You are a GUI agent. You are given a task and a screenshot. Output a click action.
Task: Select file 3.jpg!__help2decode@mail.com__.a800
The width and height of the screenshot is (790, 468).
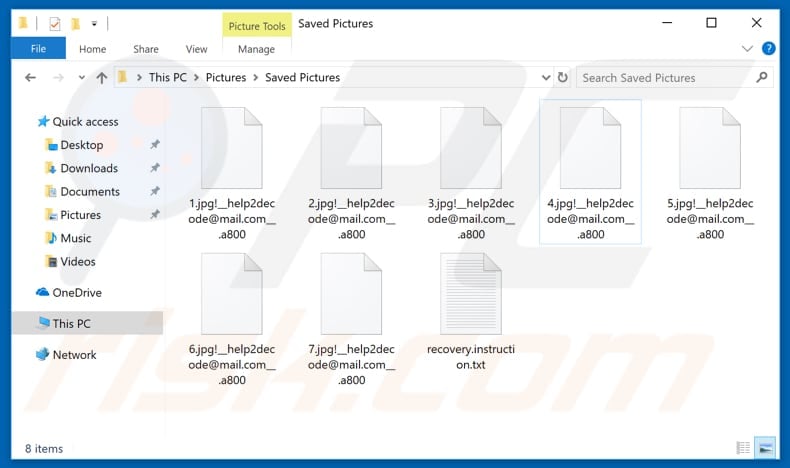pyautogui.click(x=471, y=173)
